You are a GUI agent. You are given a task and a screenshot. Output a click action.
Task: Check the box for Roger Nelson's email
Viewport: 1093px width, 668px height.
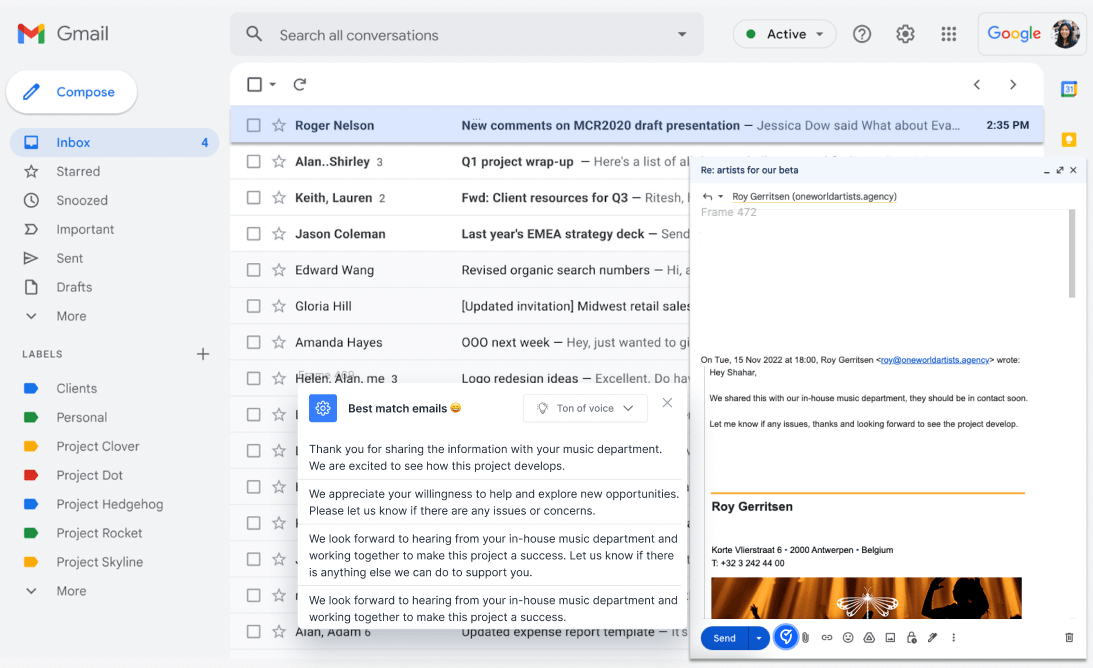coord(254,126)
